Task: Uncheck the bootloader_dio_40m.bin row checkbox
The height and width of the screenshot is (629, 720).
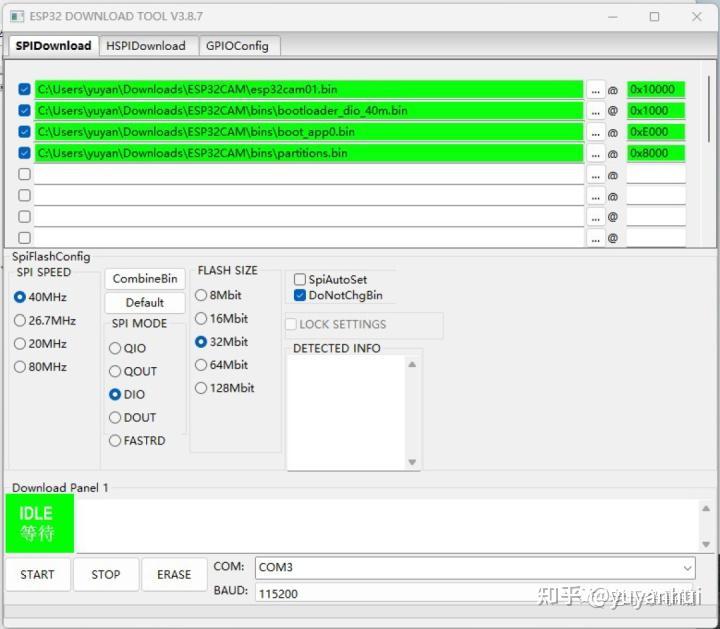Action: tap(24, 111)
